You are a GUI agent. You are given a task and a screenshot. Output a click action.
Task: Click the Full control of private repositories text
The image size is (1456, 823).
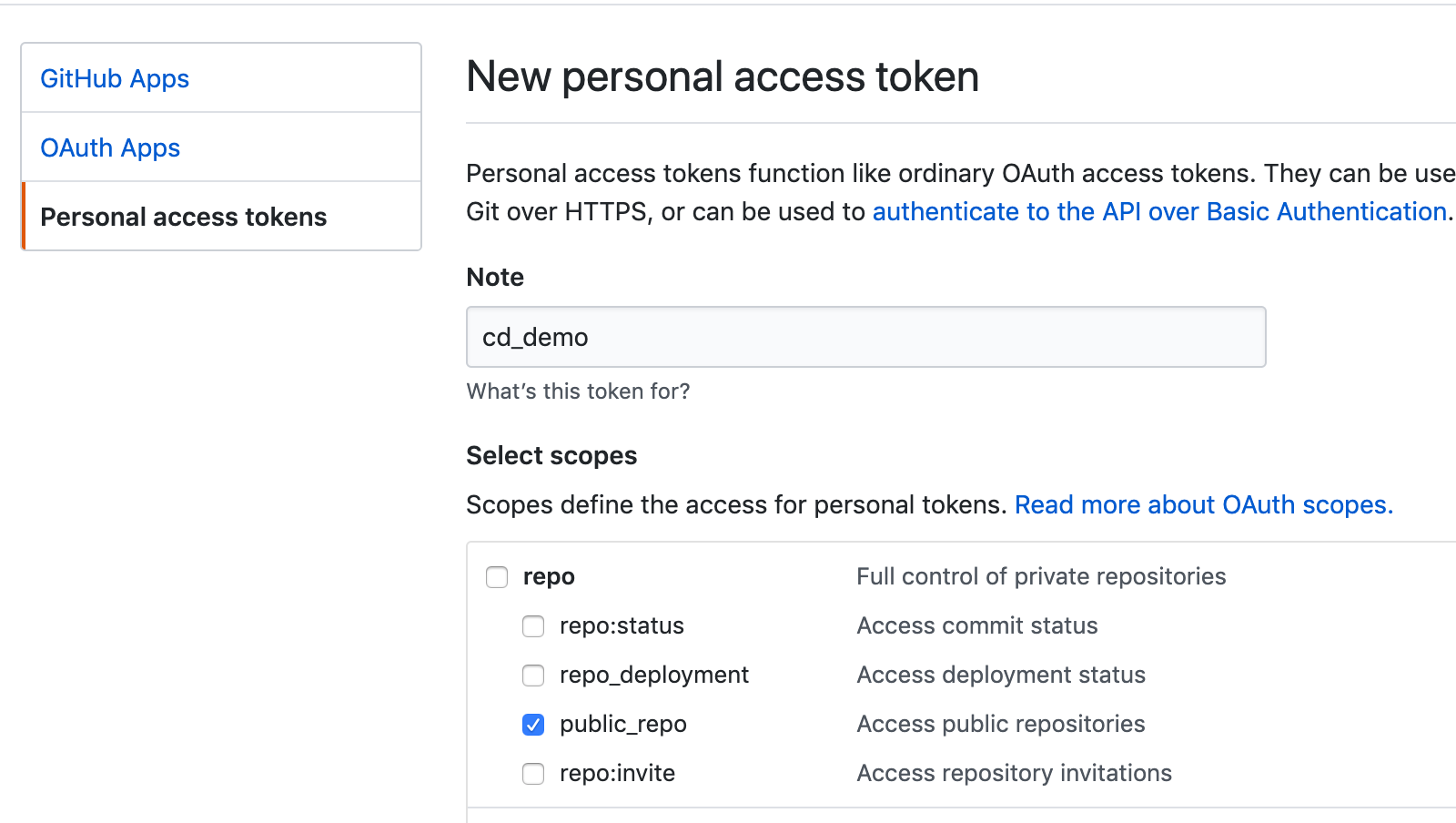[1041, 576]
